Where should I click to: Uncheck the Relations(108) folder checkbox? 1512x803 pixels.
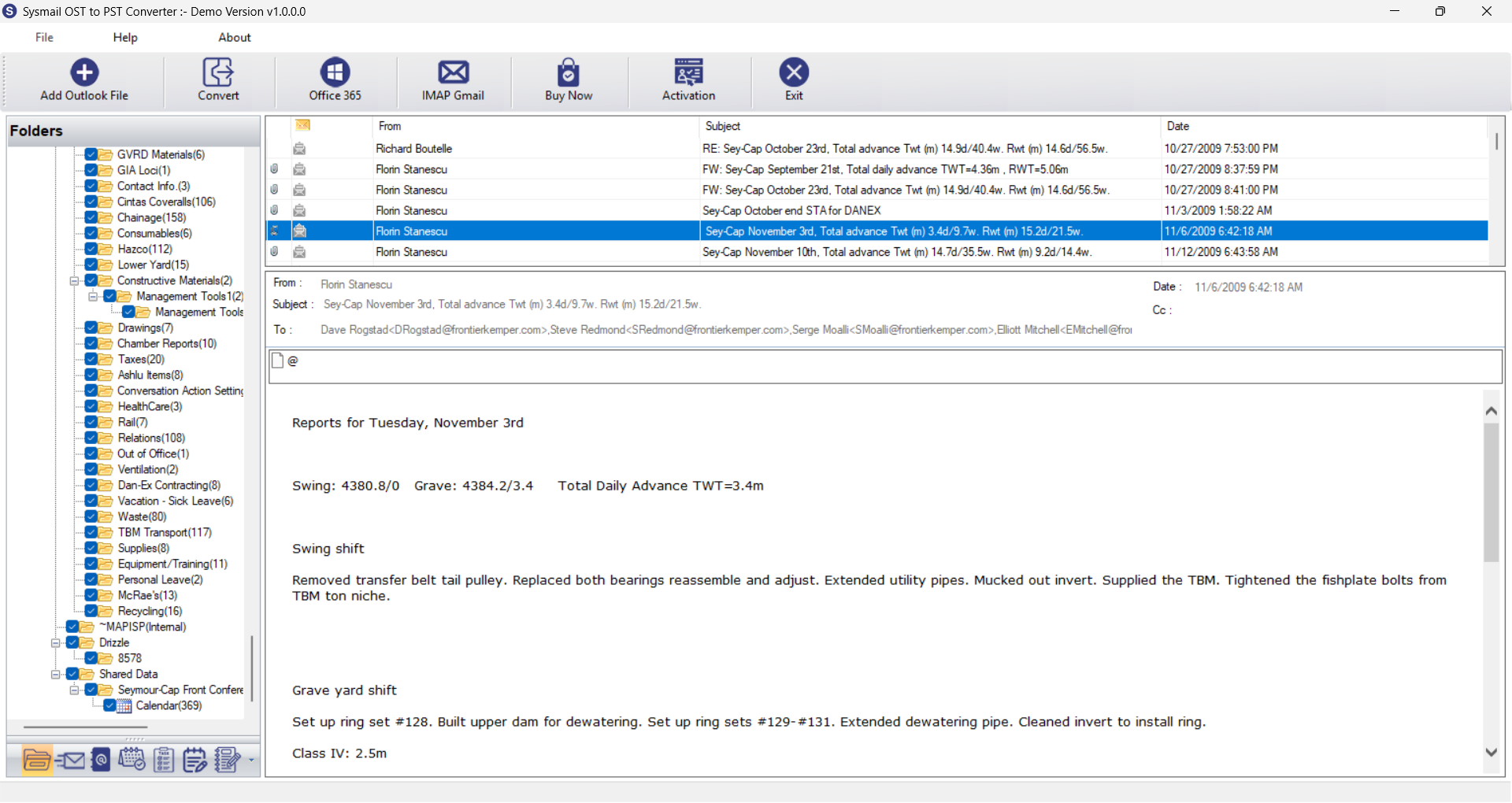pyautogui.click(x=91, y=438)
